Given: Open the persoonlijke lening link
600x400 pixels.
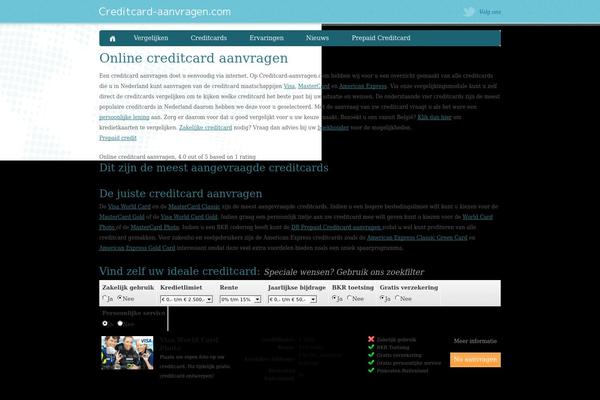Looking at the screenshot, I should tap(124, 117).
